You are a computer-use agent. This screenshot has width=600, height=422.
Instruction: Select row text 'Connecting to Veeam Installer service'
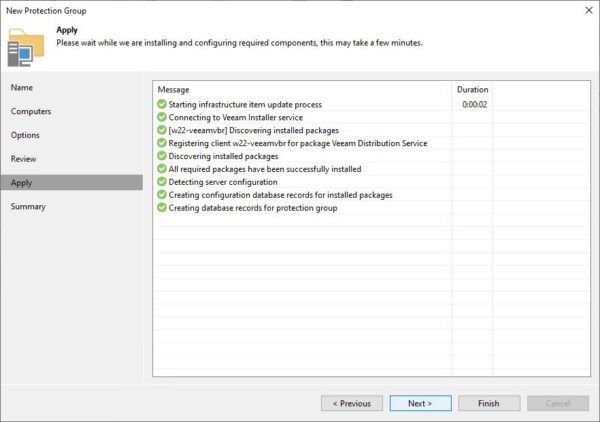pyautogui.click(x=236, y=117)
